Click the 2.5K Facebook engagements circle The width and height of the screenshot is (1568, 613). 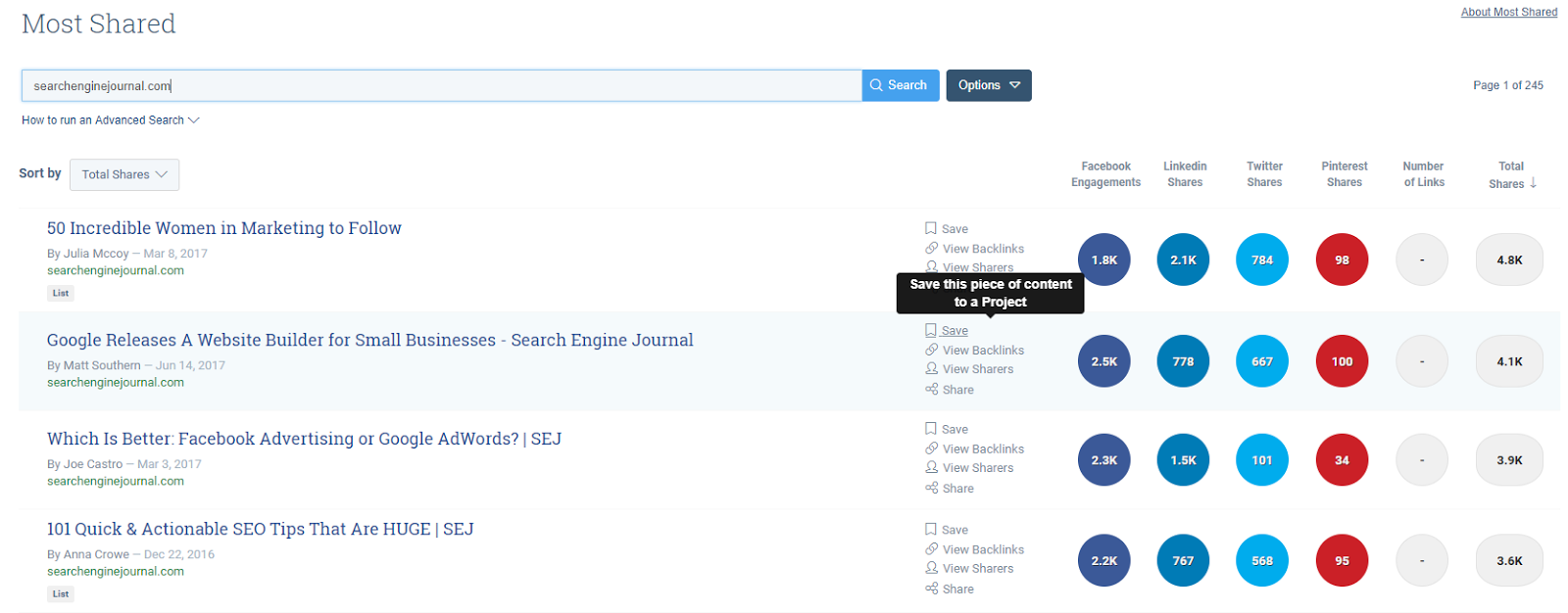click(1104, 361)
